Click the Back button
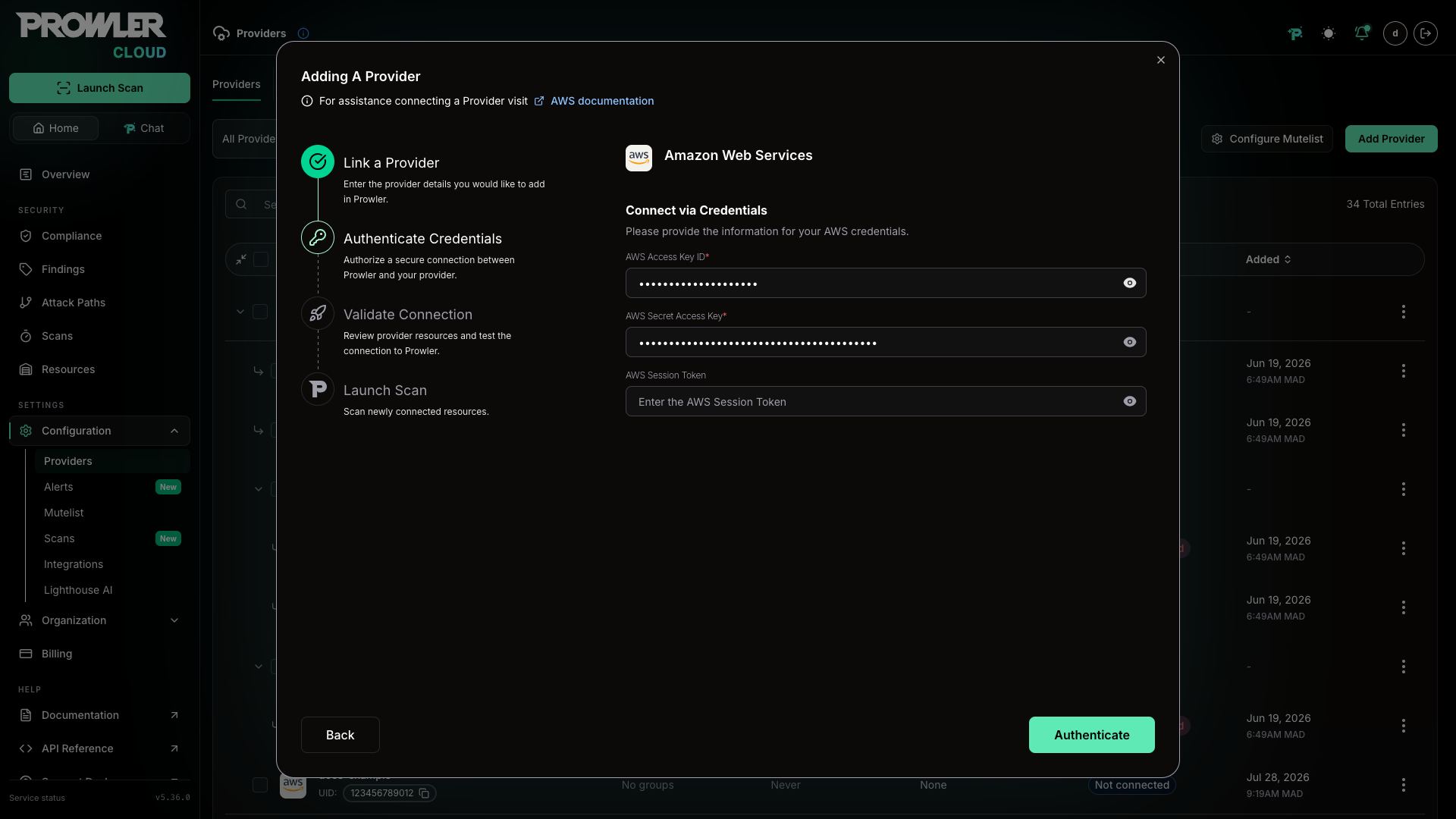The width and height of the screenshot is (1456, 819). (x=340, y=735)
